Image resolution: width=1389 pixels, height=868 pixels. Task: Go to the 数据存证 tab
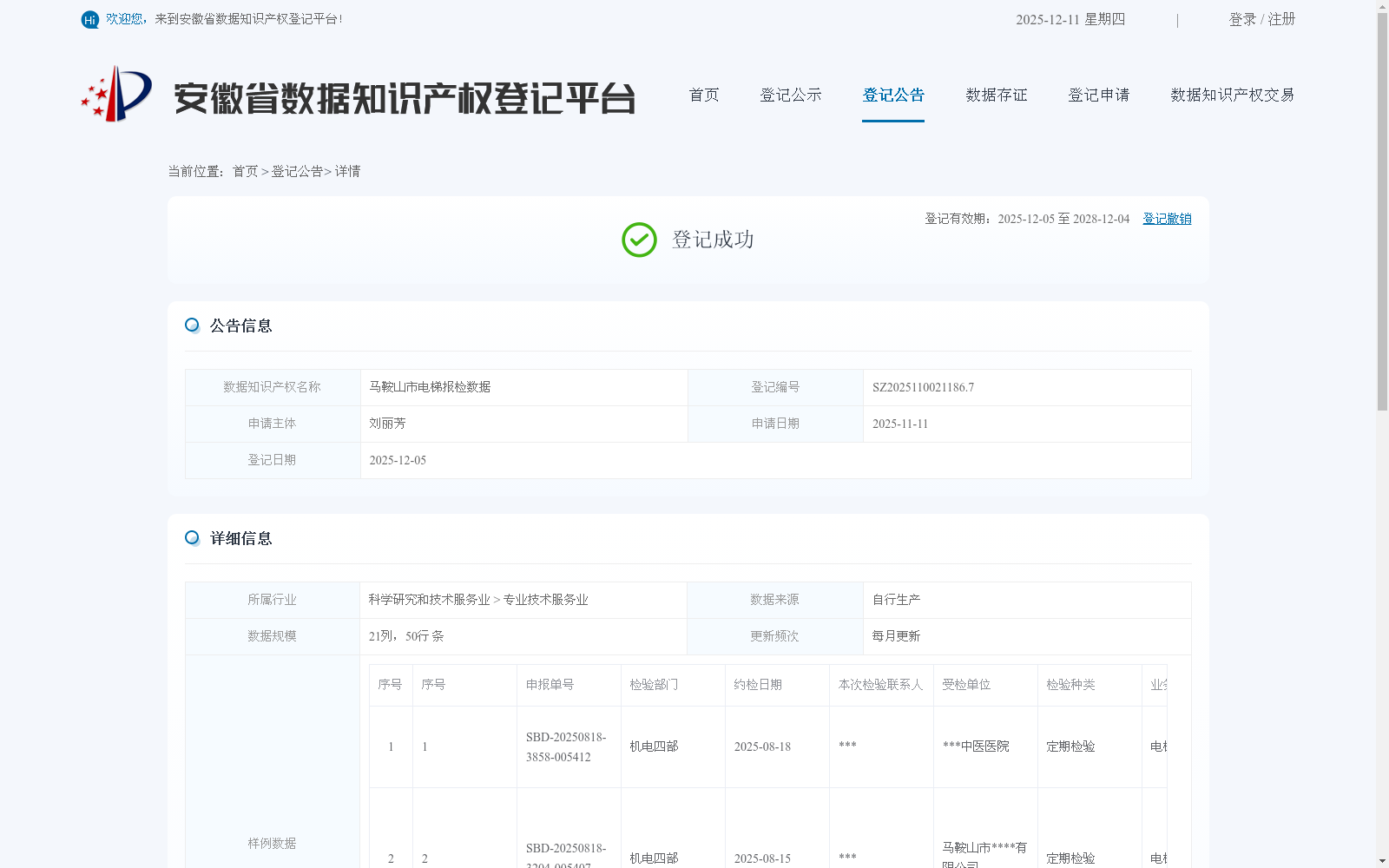pos(997,95)
